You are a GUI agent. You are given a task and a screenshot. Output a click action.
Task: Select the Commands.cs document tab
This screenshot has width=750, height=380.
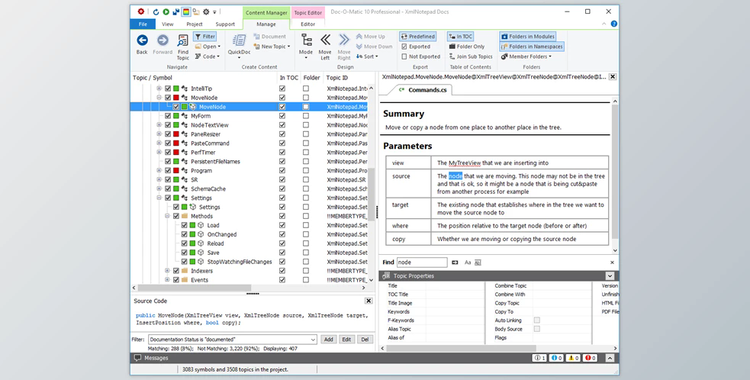(x=423, y=90)
